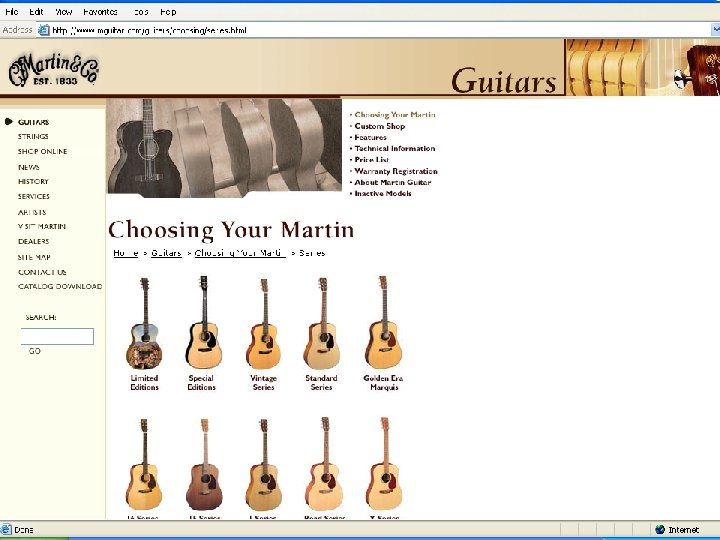
Task: Click the Golden Era Marquis text label
Action: (383, 382)
